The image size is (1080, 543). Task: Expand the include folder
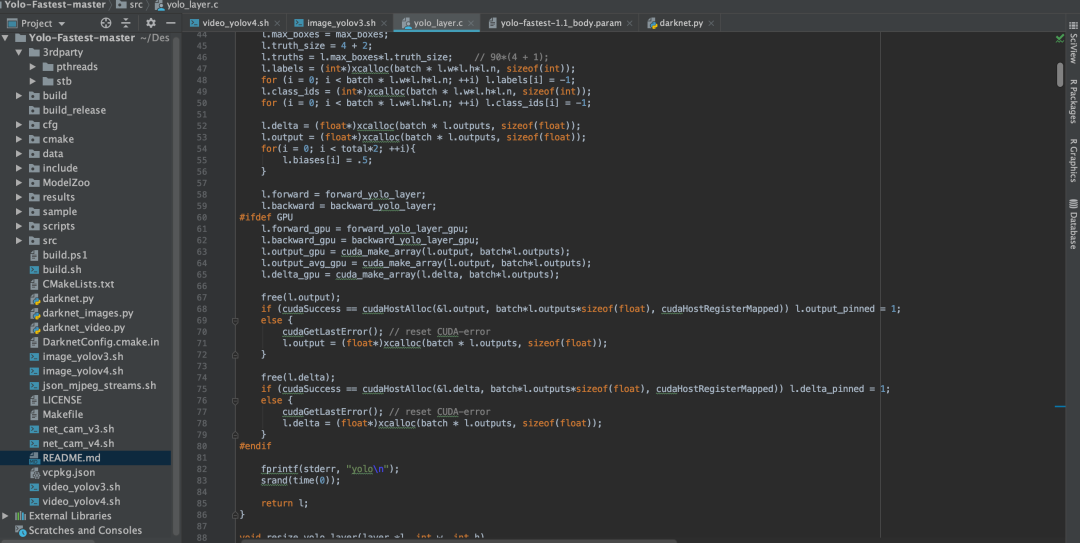coord(19,168)
